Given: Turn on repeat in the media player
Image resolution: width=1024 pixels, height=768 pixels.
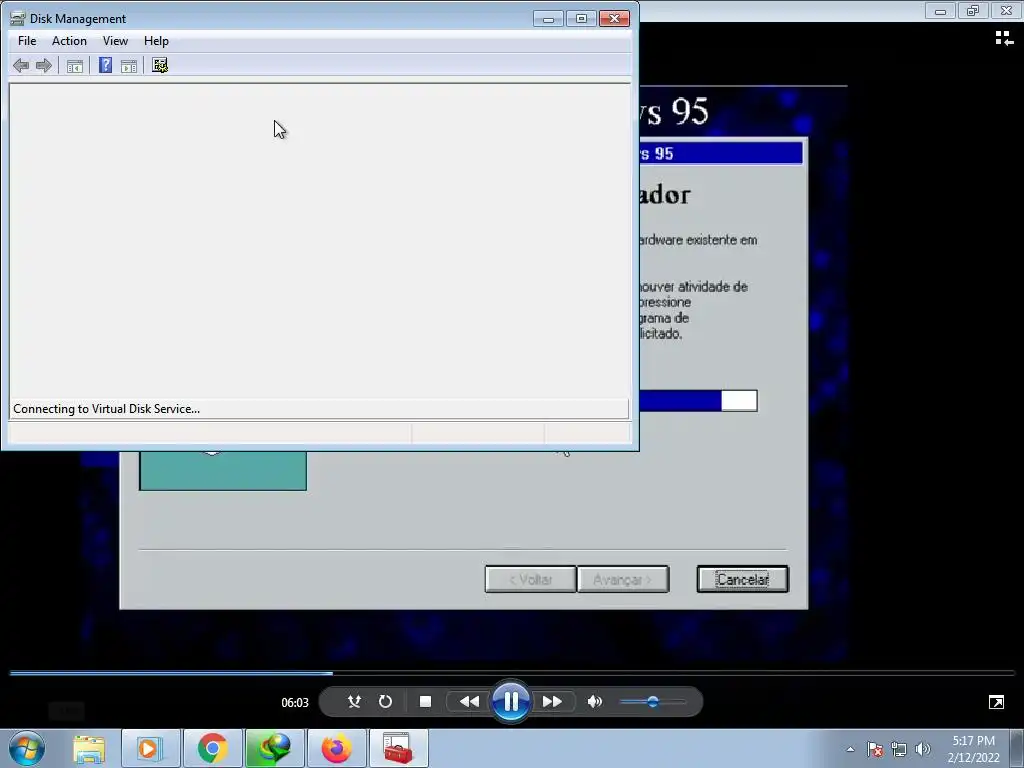Looking at the screenshot, I should tap(385, 701).
